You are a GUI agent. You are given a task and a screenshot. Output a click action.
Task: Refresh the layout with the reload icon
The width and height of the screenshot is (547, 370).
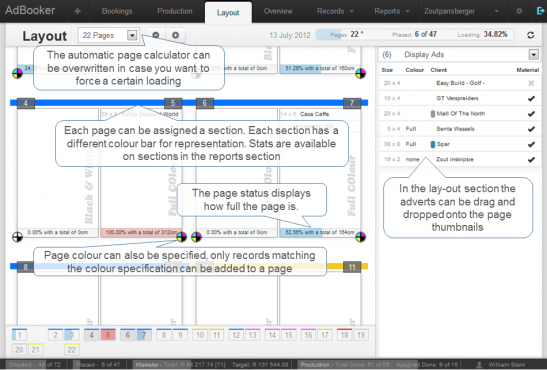531,35
